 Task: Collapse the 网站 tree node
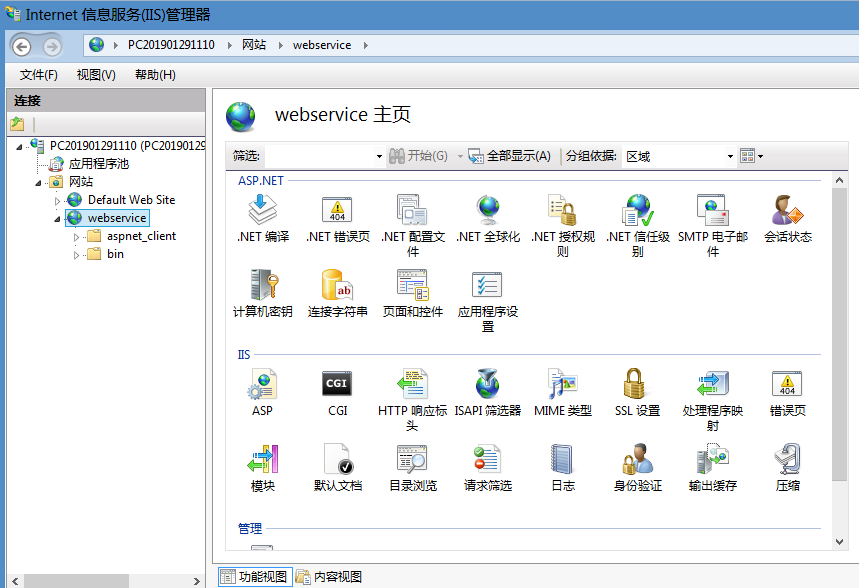(x=38, y=182)
